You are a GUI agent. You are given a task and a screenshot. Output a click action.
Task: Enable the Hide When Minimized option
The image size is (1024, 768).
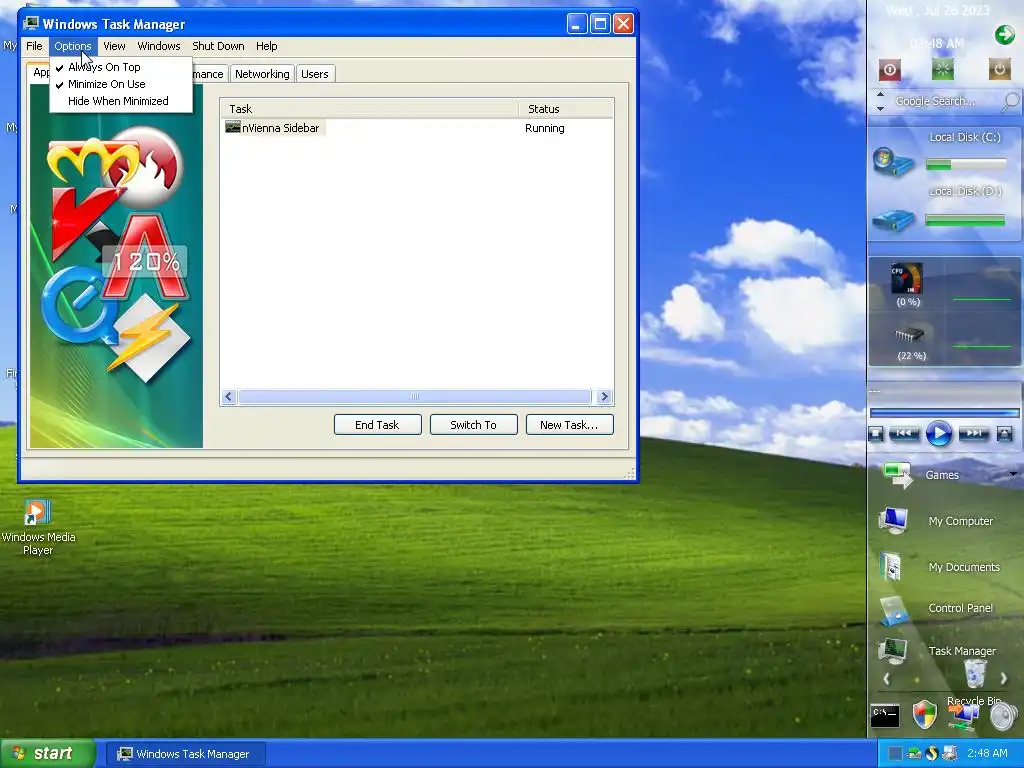click(x=120, y=101)
